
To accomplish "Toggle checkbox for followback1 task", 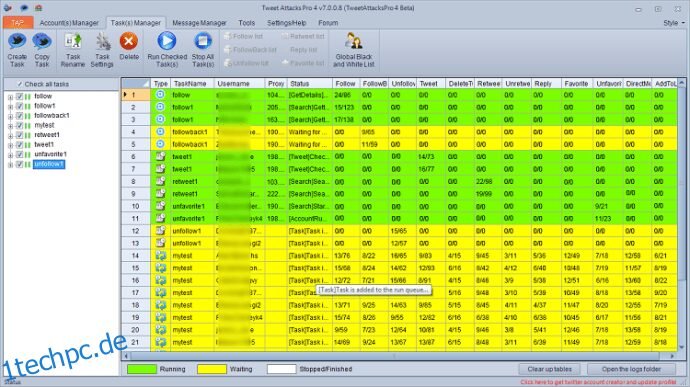I will coord(19,115).
